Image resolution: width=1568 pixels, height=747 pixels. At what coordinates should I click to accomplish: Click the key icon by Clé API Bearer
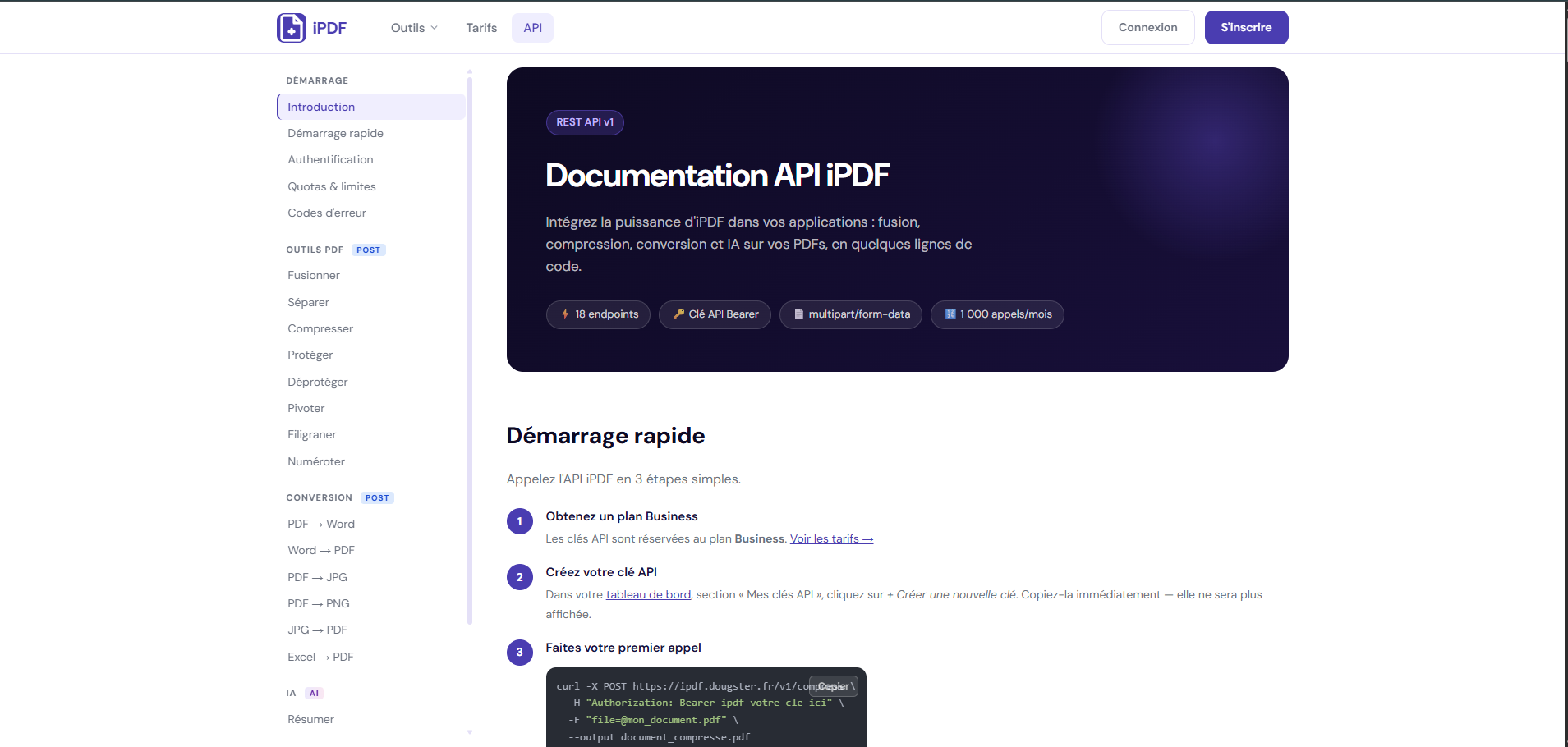[x=678, y=314]
